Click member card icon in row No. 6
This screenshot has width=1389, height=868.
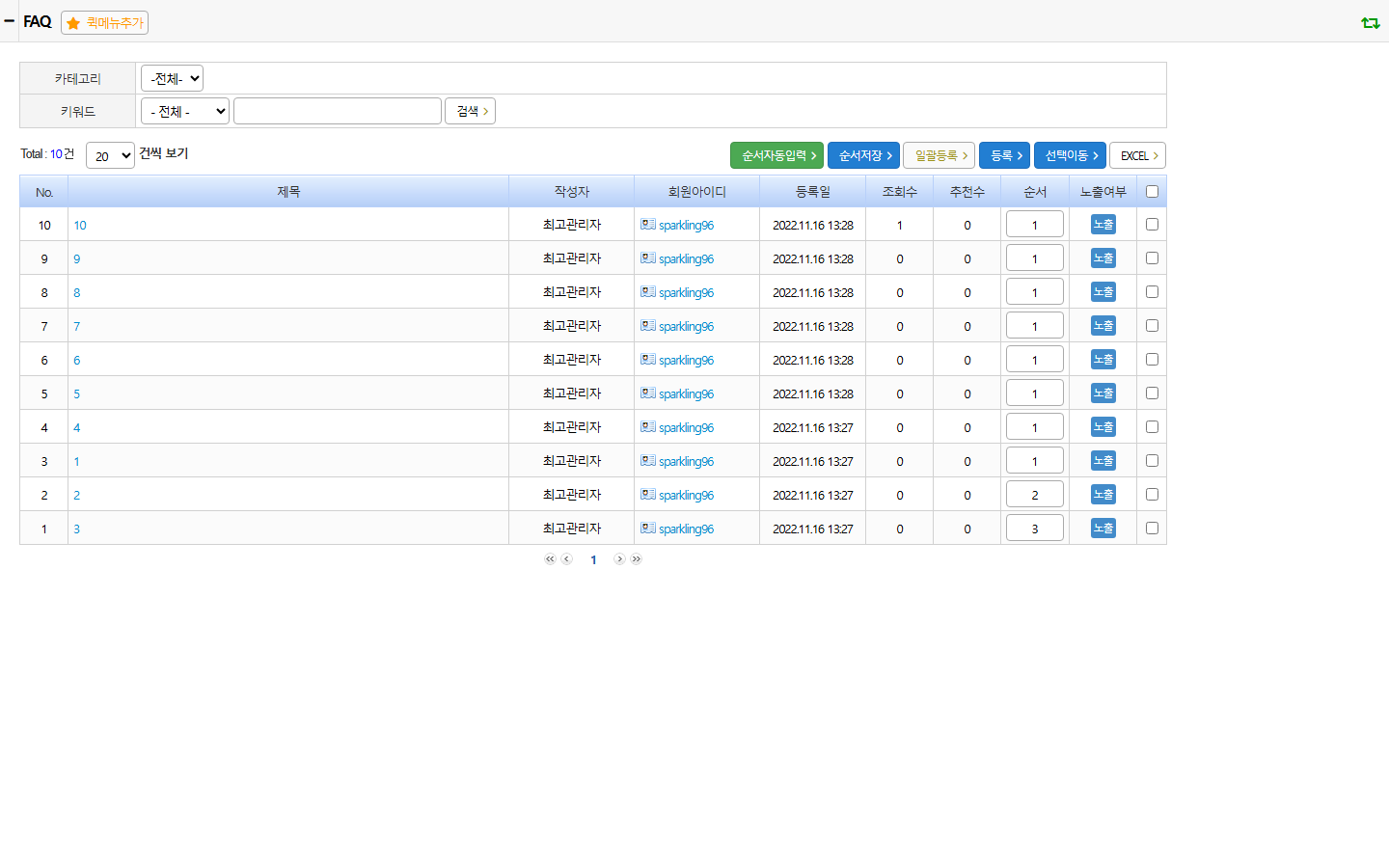pos(648,359)
